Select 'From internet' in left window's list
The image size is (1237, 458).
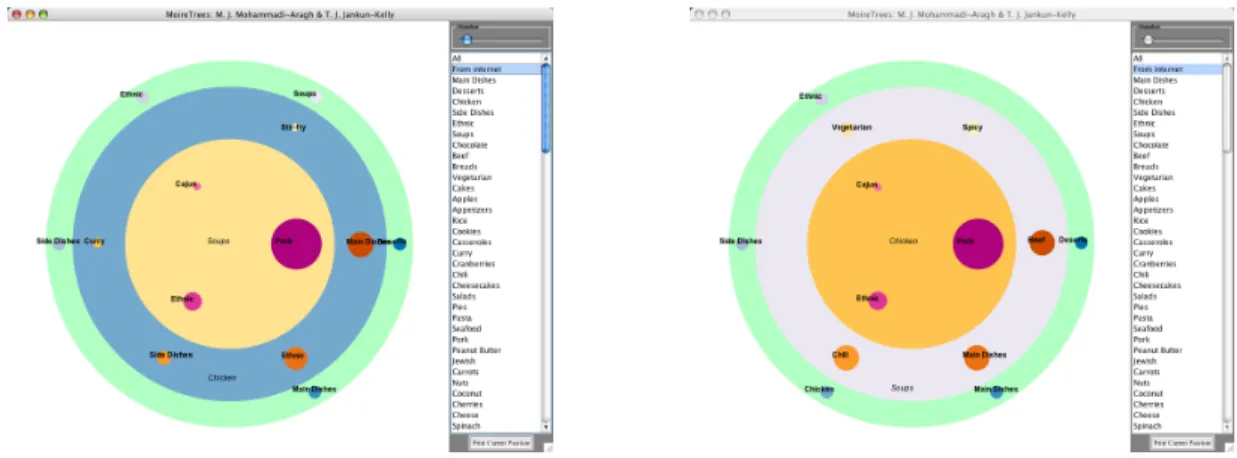[496, 69]
